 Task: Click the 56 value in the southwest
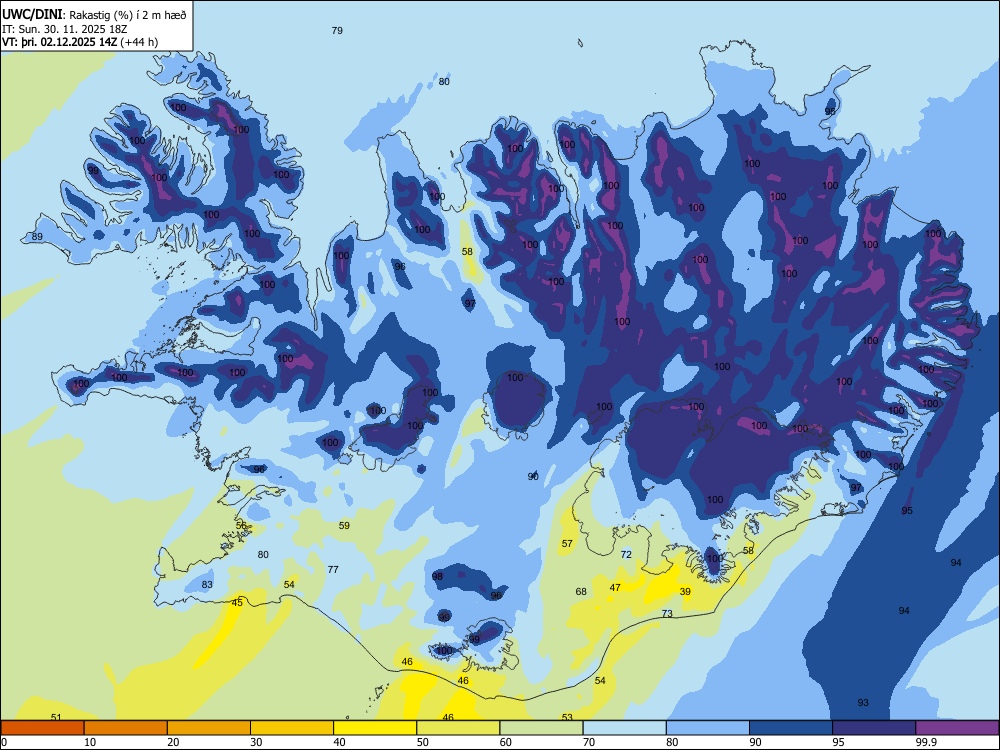241,525
